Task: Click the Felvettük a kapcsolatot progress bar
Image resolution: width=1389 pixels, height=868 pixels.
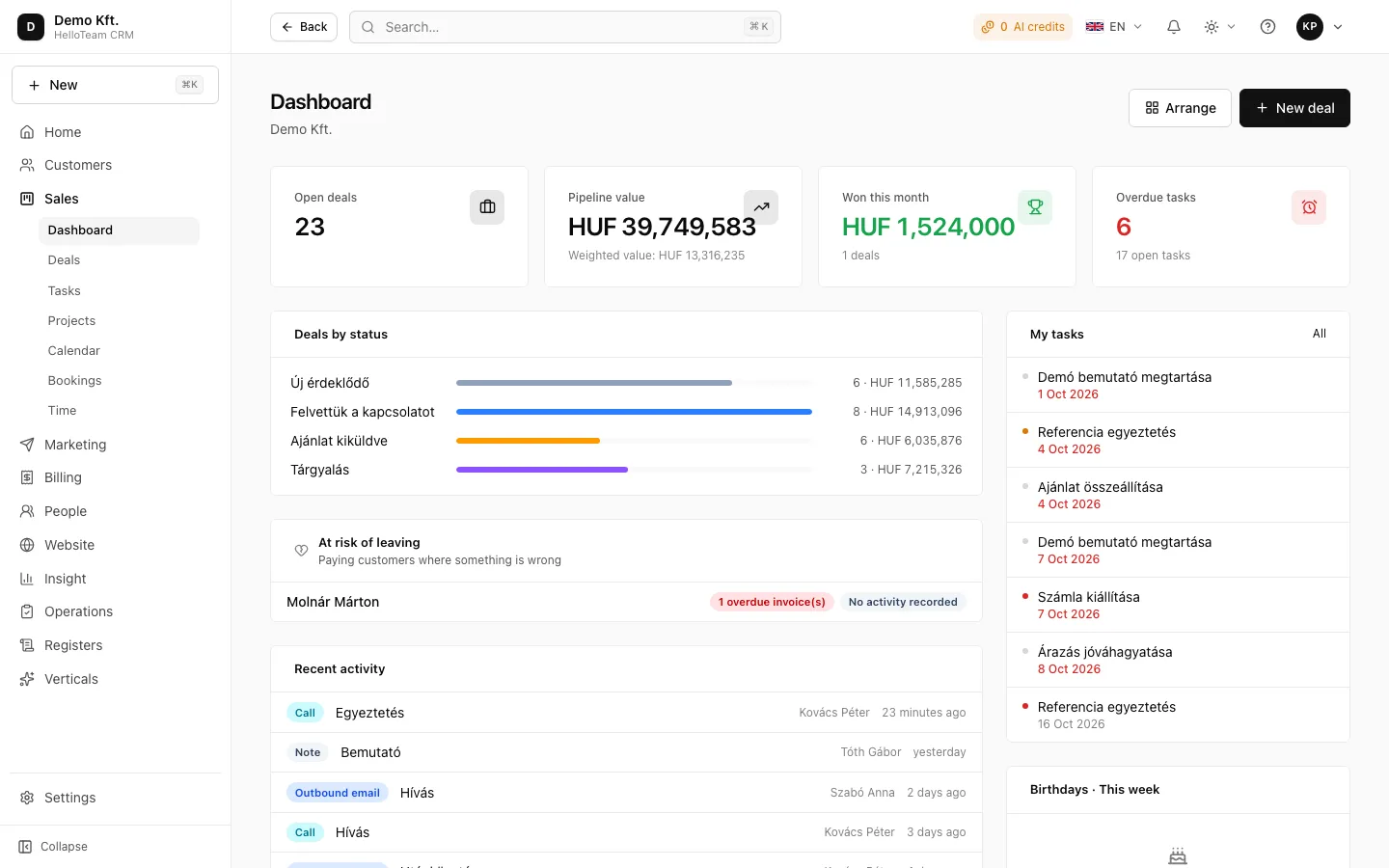Action: click(x=634, y=412)
